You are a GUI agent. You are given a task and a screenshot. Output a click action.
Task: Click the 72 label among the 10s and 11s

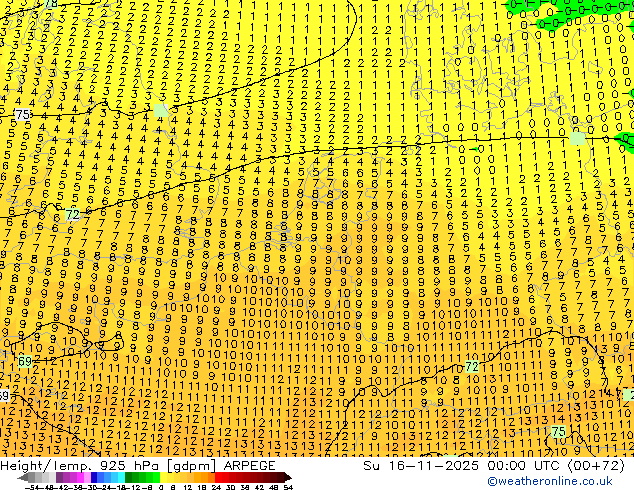472,367
